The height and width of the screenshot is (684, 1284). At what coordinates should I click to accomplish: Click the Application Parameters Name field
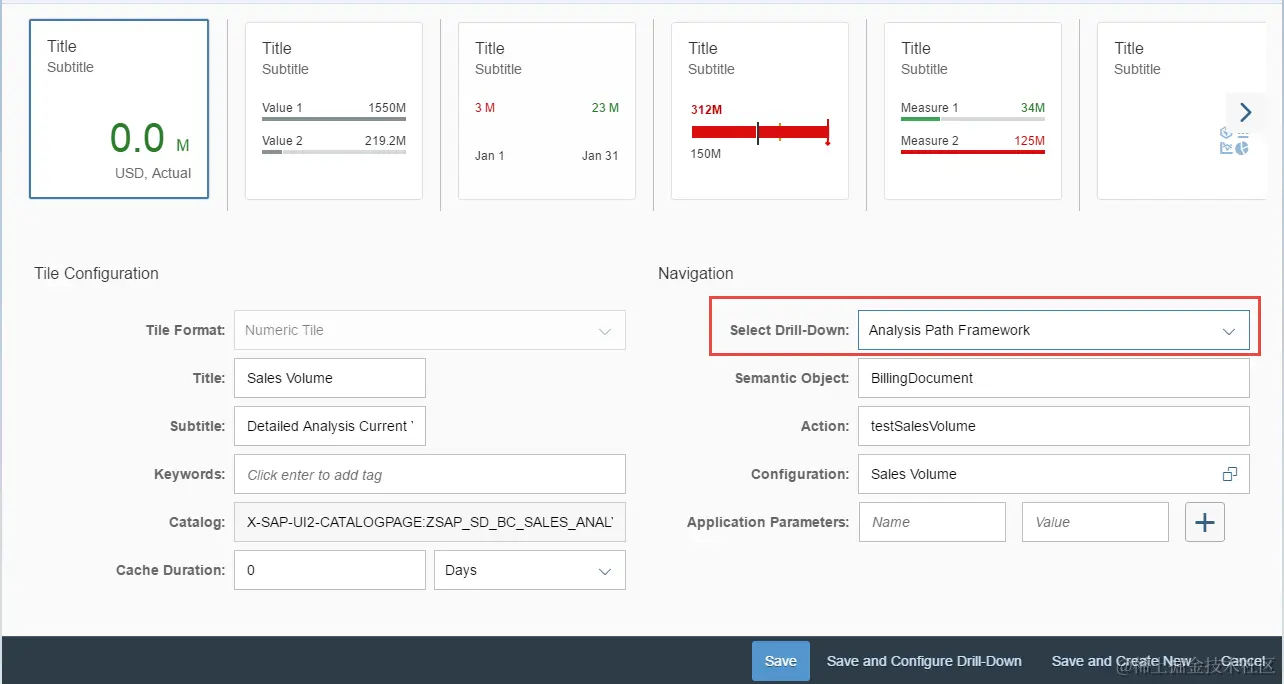tap(932, 522)
